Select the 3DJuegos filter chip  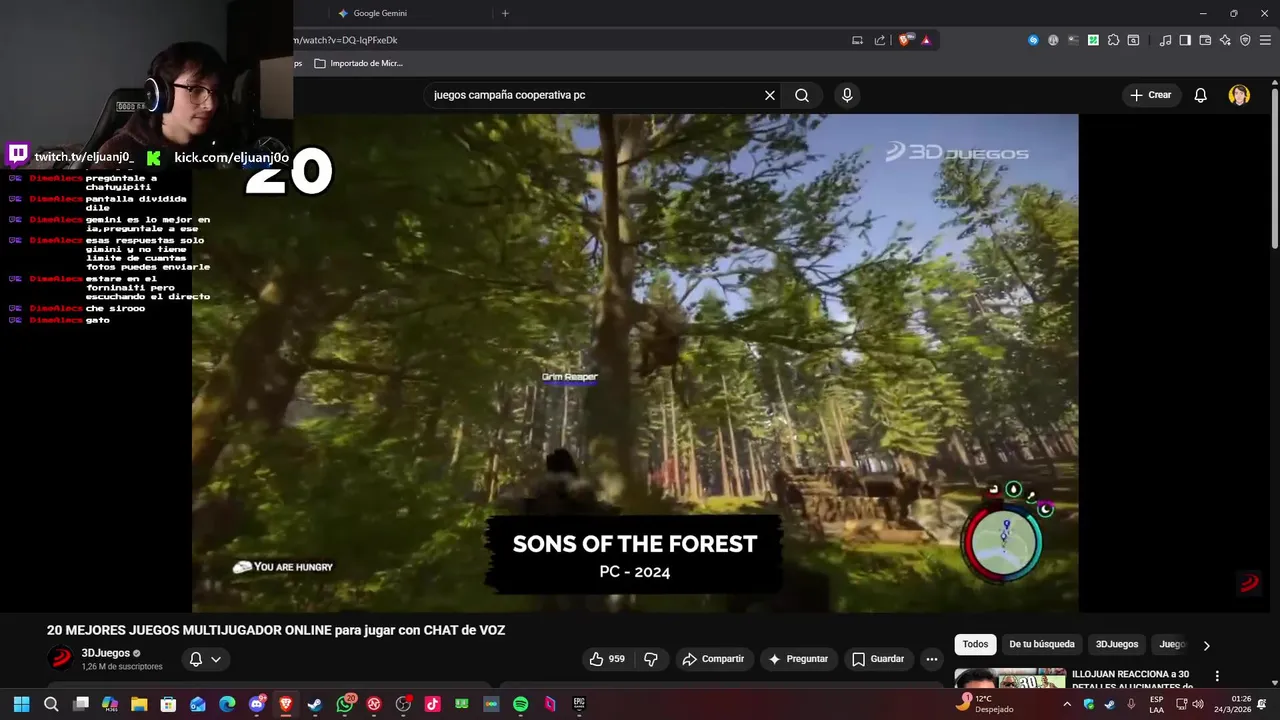click(x=1117, y=645)
